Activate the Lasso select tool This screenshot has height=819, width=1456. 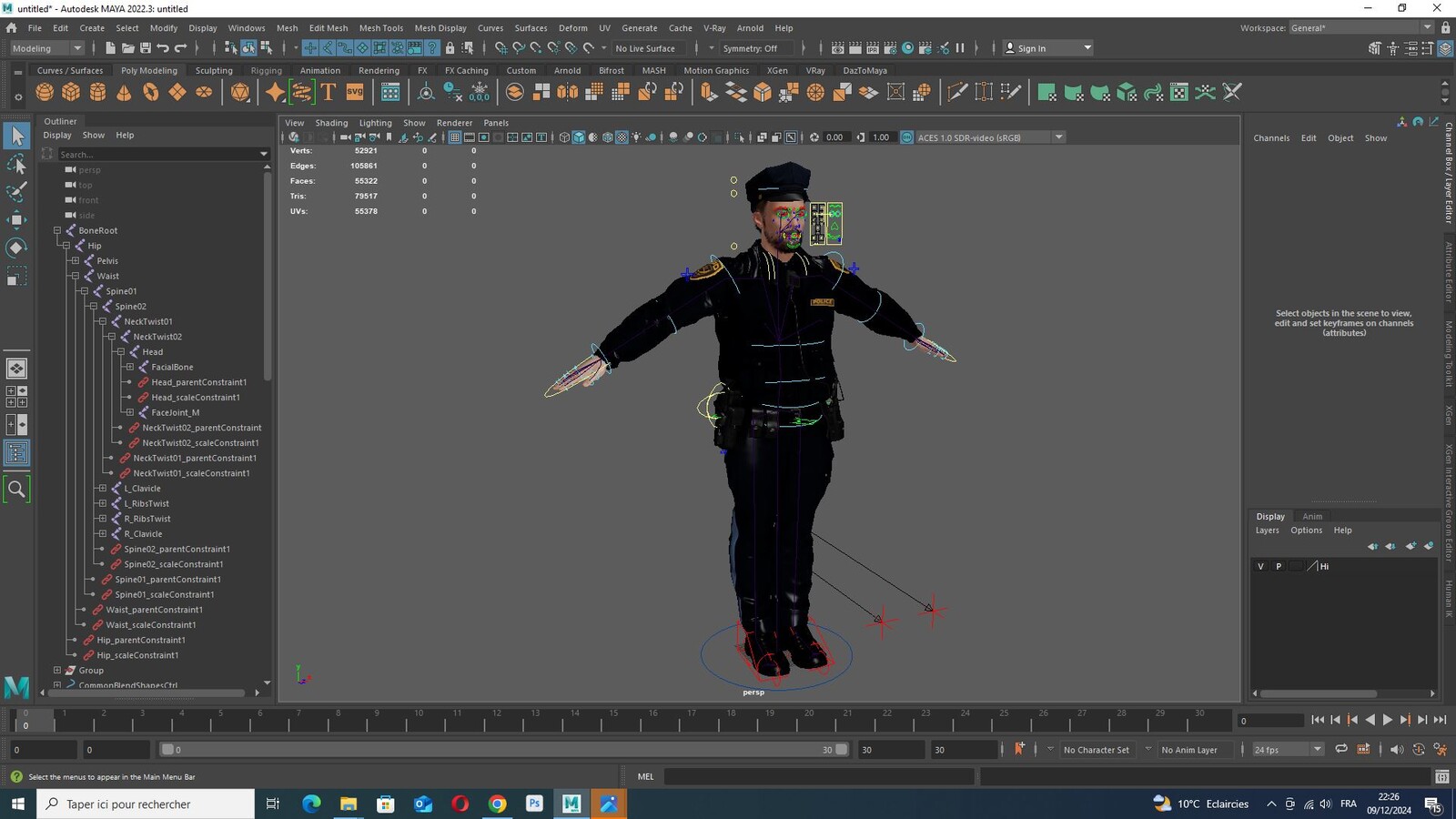16,164
